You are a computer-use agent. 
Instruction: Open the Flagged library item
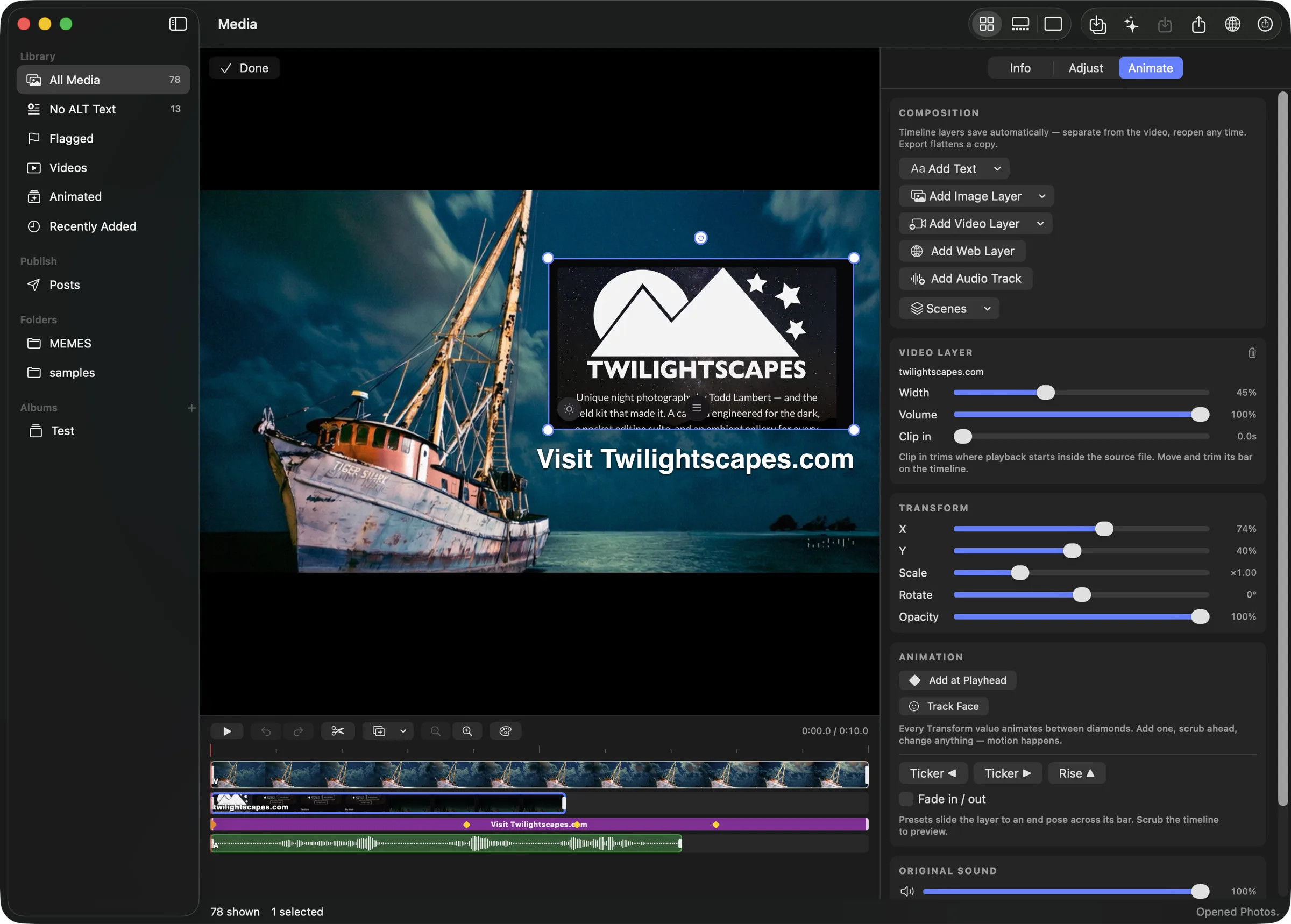104,138
